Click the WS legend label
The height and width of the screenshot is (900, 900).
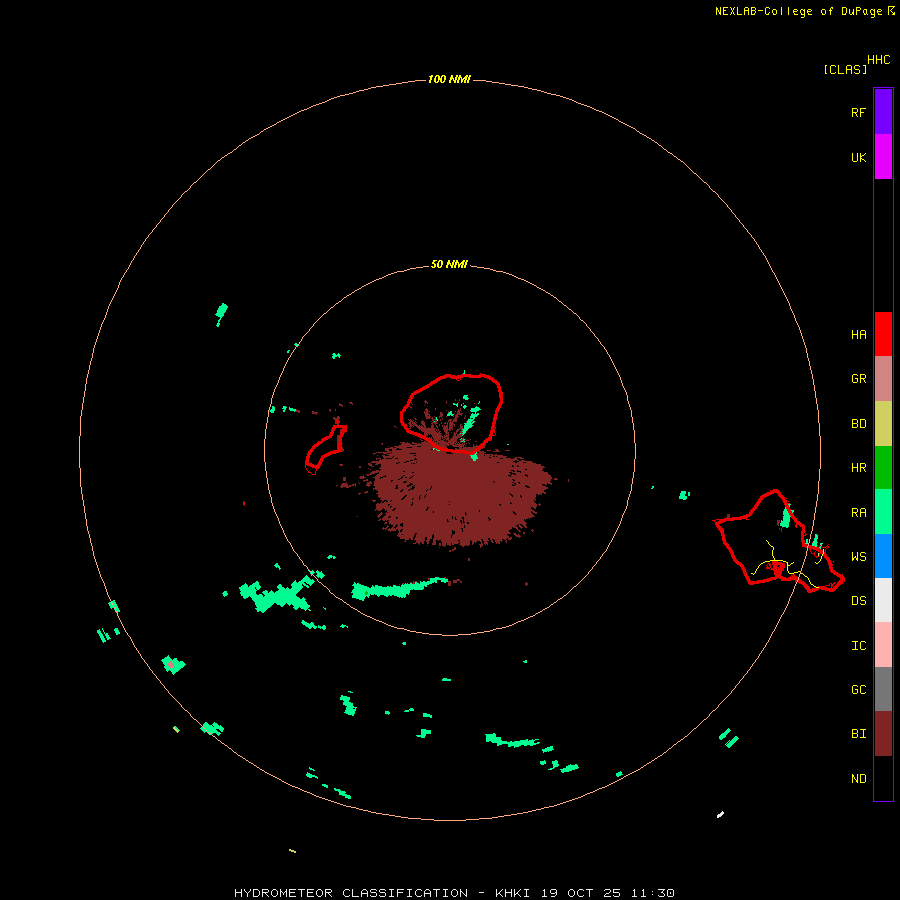858,557
